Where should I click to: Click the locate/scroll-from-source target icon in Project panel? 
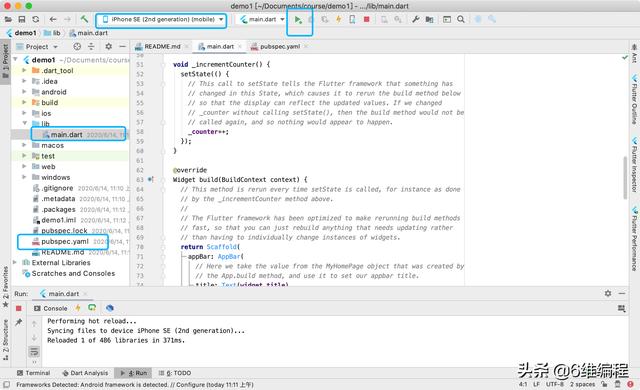[x=77, y=47]
